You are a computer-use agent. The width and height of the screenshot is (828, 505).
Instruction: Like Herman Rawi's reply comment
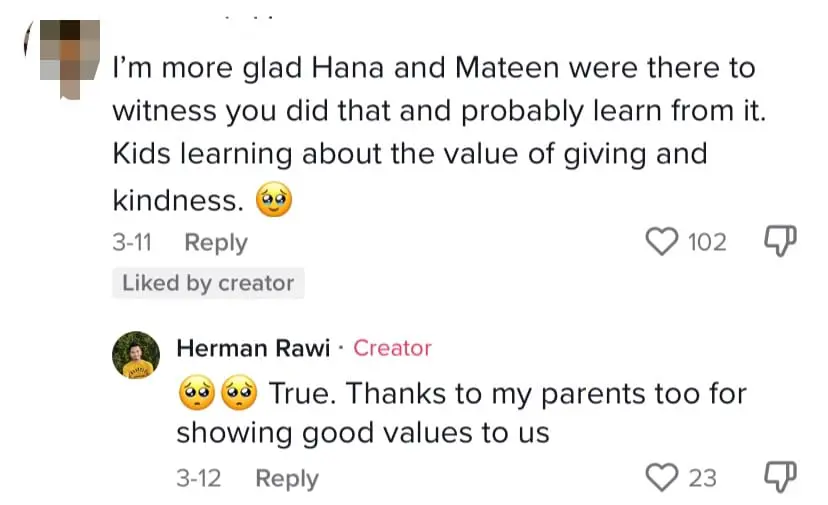[662, 478]
